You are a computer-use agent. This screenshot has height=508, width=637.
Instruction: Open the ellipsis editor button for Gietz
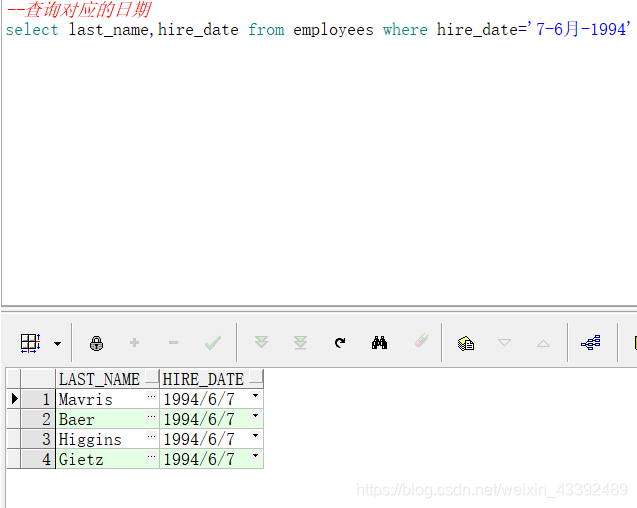pyautogui.click(x=152, y=456)
